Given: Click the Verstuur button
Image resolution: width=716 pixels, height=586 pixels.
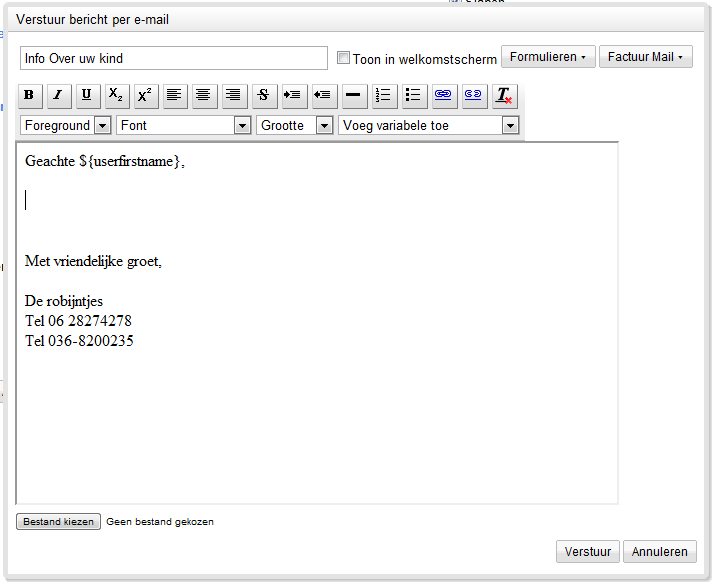Looking at the screenshot, I should click(x=587, y=552).
